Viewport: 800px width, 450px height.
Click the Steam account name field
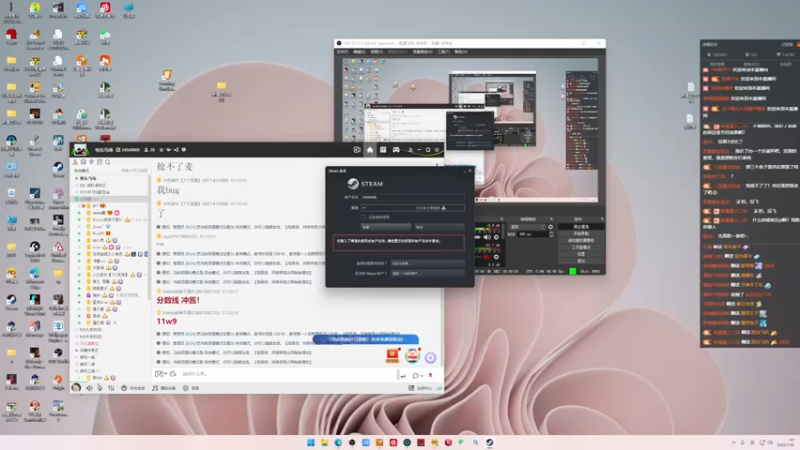pyautogui.click(x=413, y=197)
